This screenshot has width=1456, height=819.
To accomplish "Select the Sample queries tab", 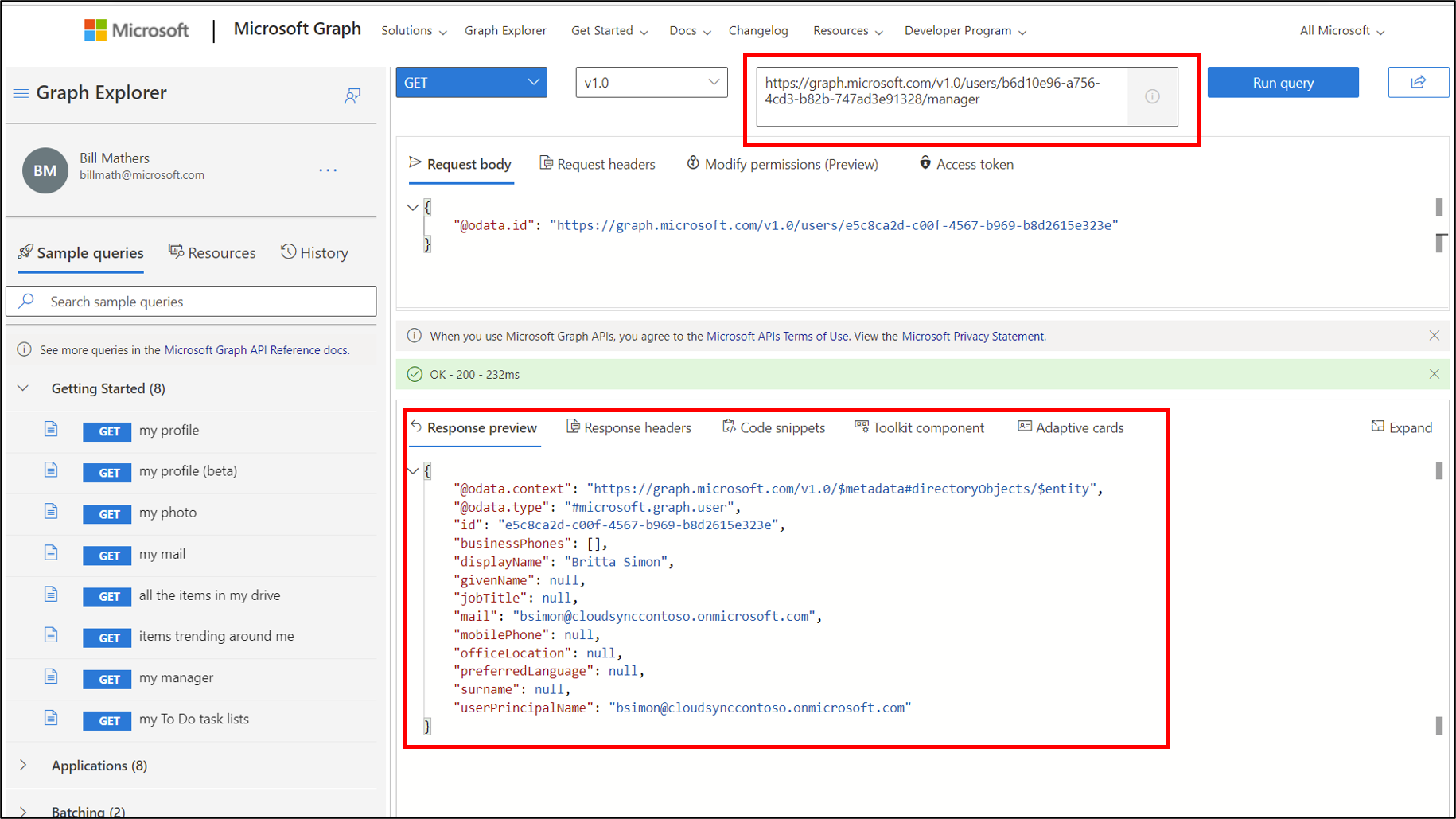I will (81, 252).
